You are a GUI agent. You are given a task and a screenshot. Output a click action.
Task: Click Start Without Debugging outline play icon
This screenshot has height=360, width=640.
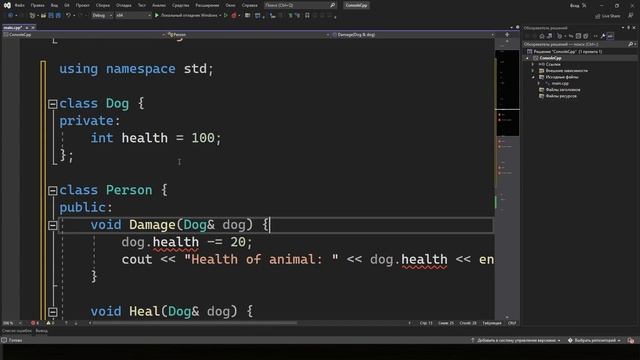[225, 16]
